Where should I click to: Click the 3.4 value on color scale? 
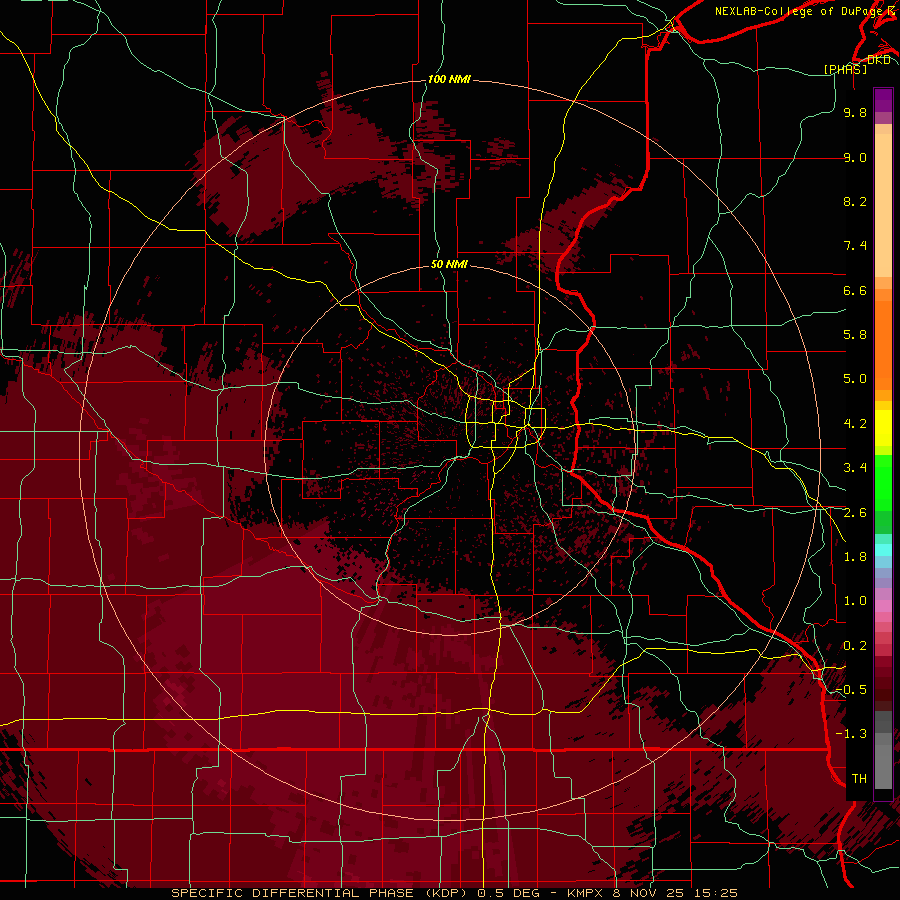pos(855,468)
